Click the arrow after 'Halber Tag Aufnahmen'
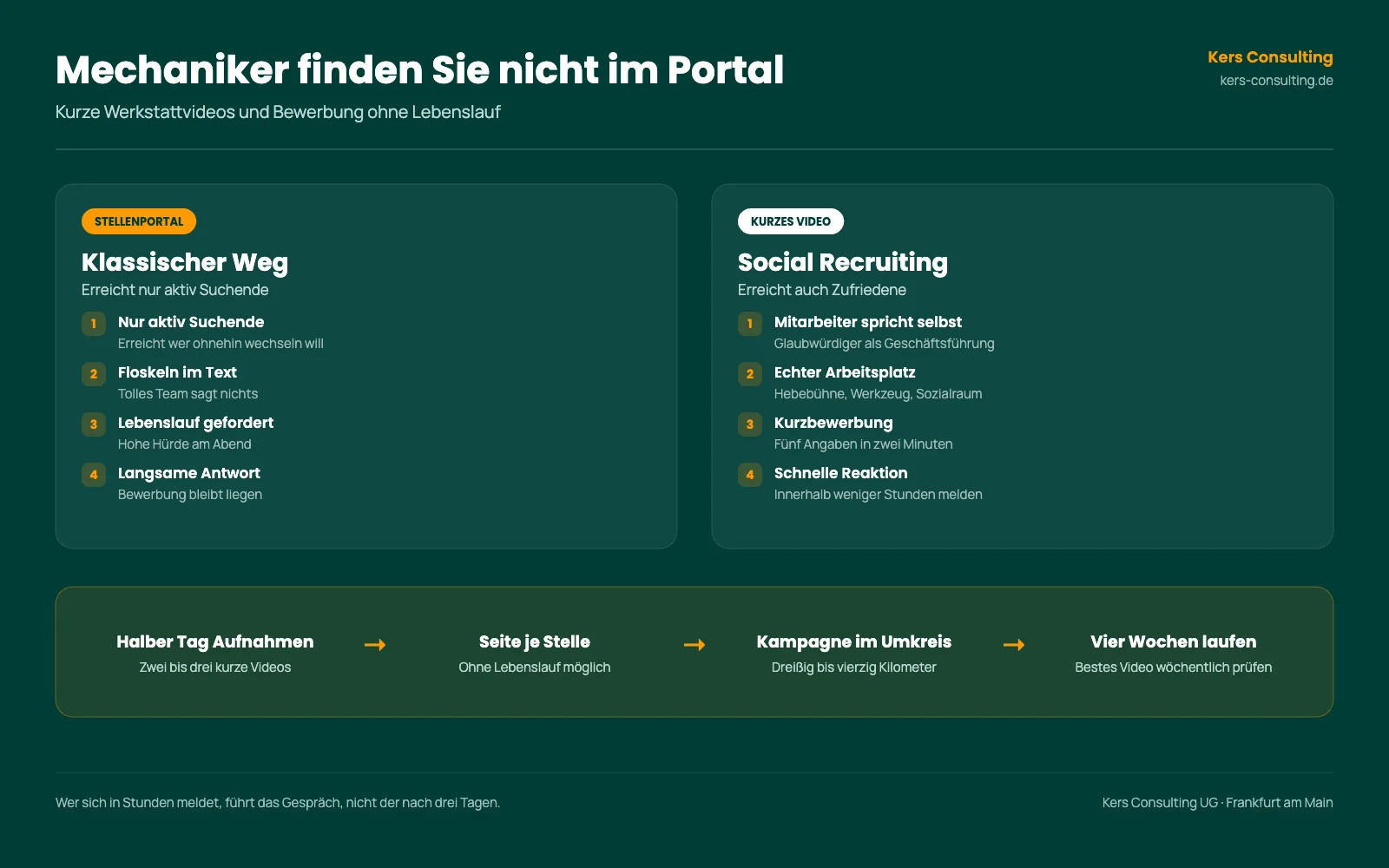 [x=375, y=645]
